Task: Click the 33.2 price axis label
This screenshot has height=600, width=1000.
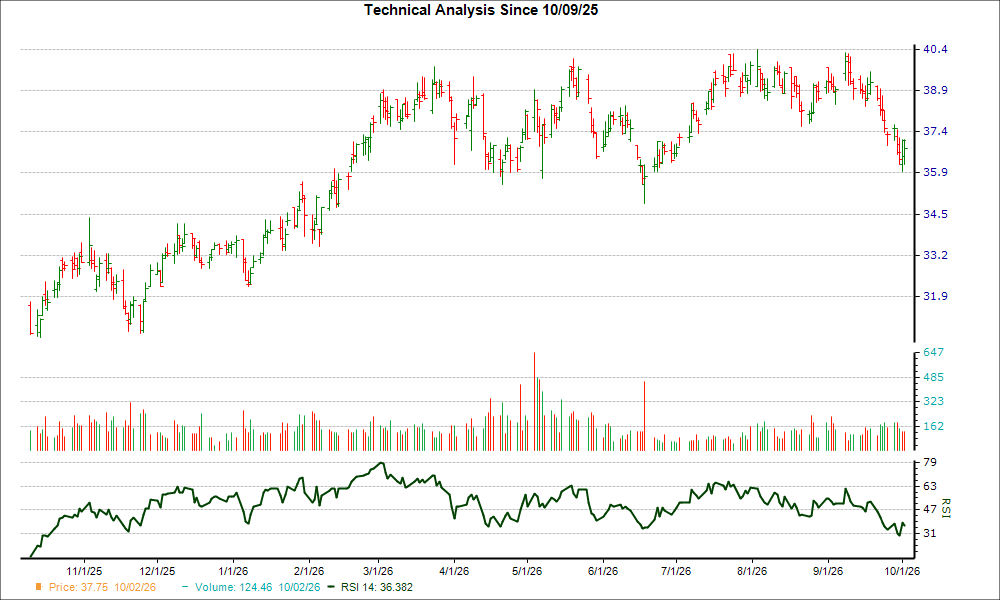Action: pos(935,255)
